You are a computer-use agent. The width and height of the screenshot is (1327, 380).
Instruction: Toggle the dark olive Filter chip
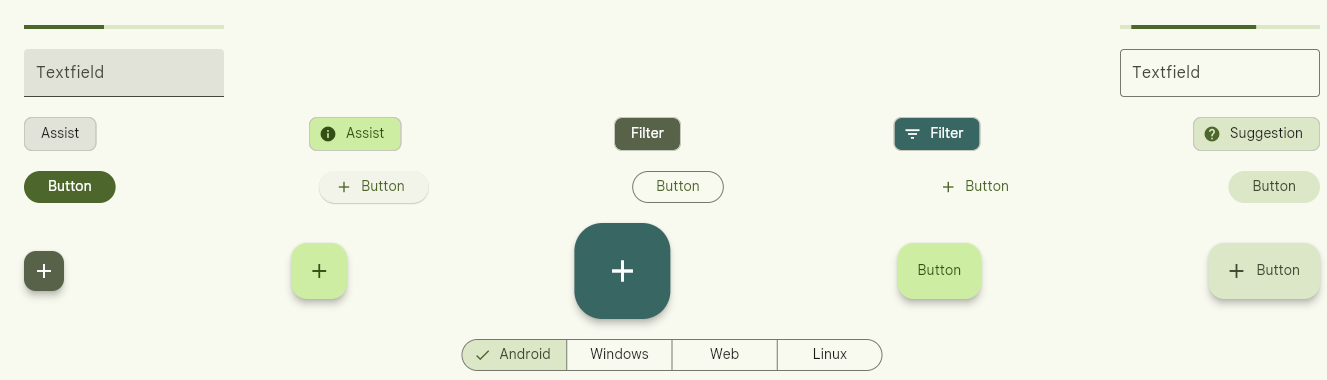(647, 134)
